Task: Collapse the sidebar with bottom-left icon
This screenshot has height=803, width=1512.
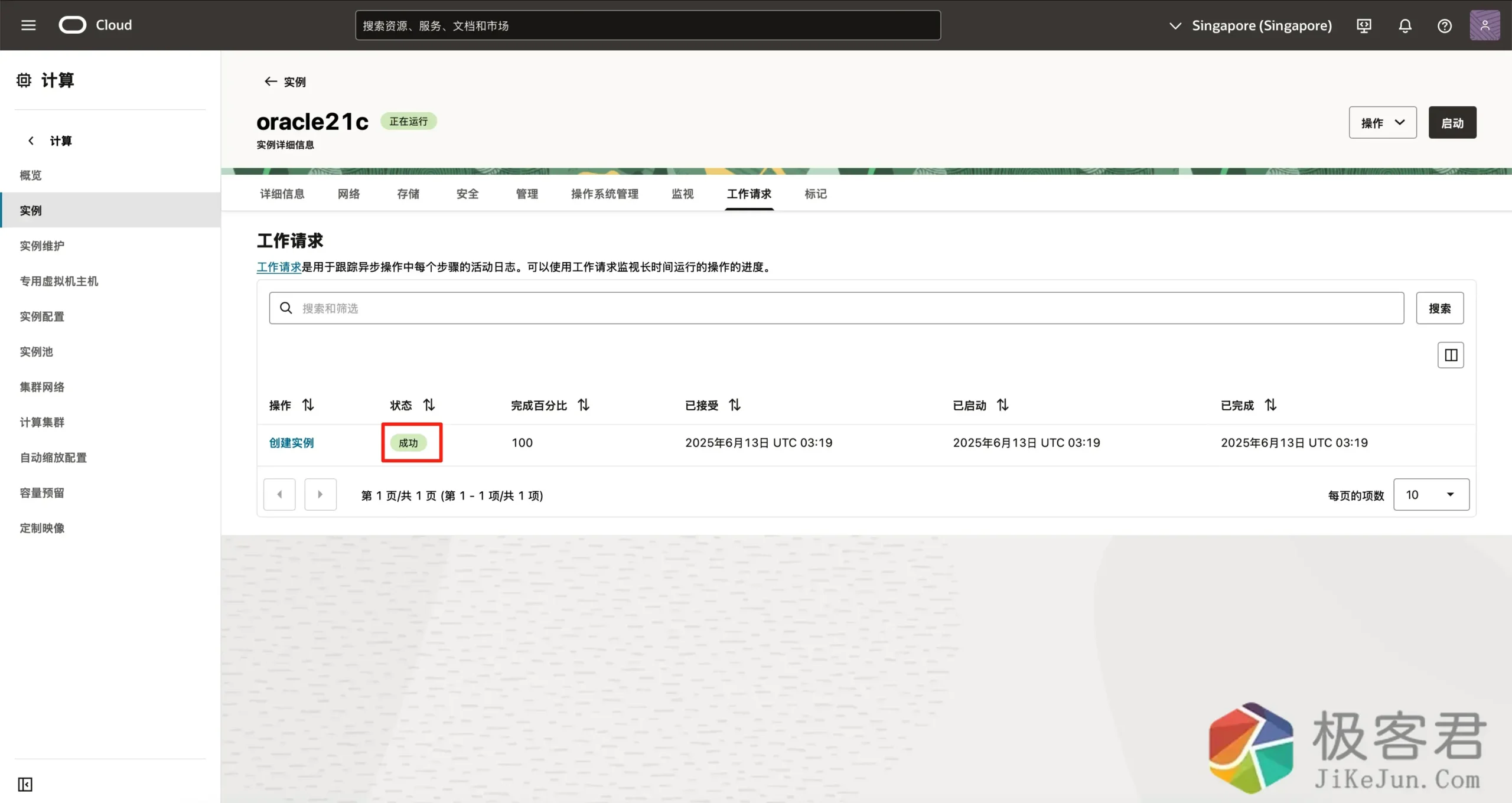Action: [25, 784]
